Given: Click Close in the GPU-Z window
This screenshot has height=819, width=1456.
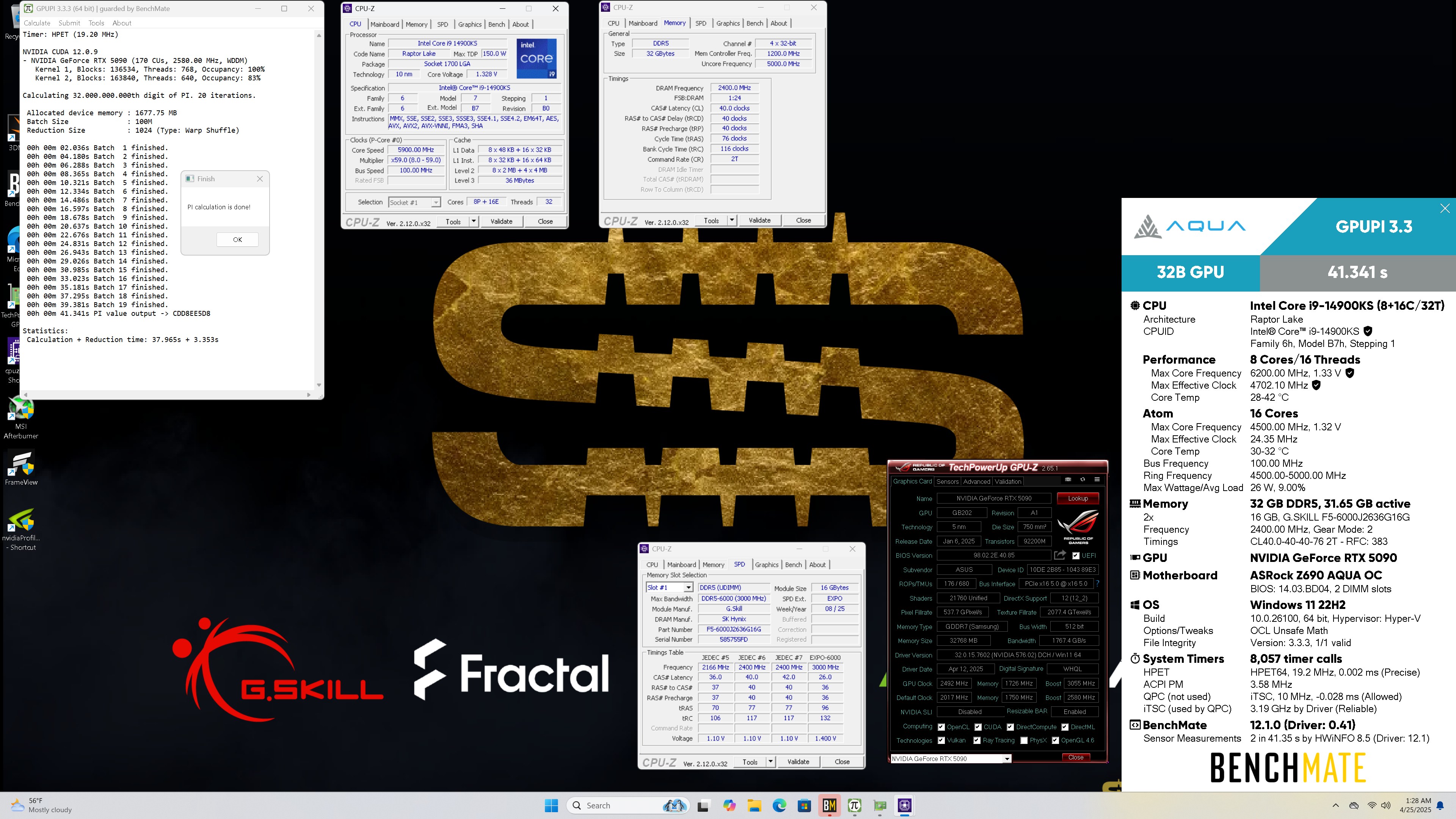Looking at the screenshot, I should [x=1076, y=758].
